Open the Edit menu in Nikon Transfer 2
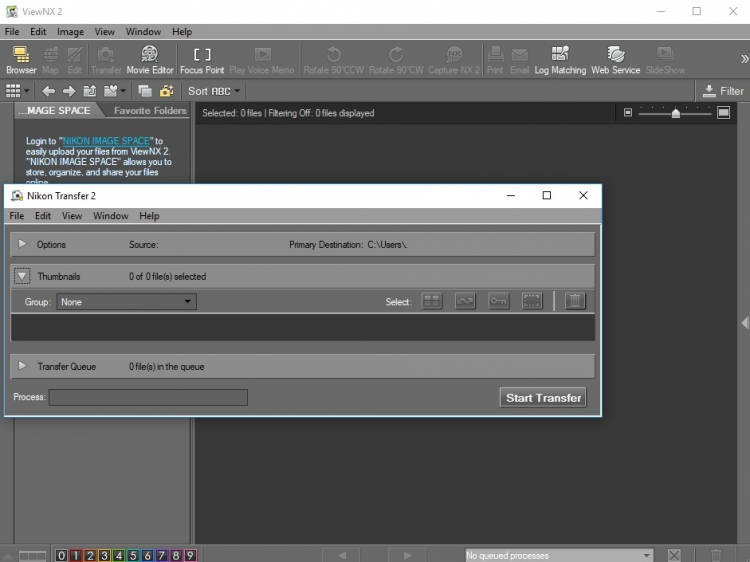The image size is (750, 562). [x=43, y=216]
